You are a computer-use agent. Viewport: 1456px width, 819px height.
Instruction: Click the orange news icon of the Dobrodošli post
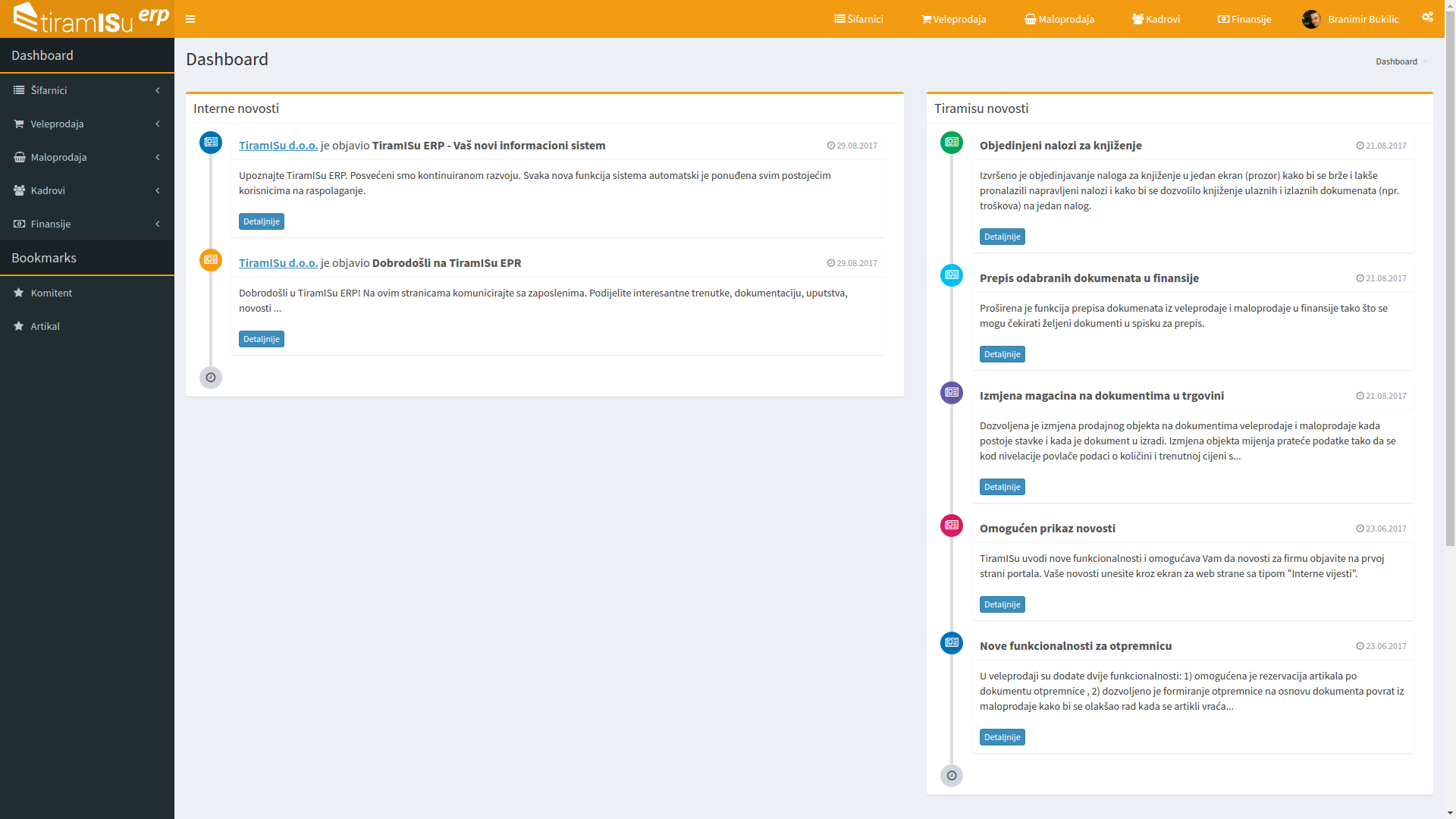pos(211,260)
